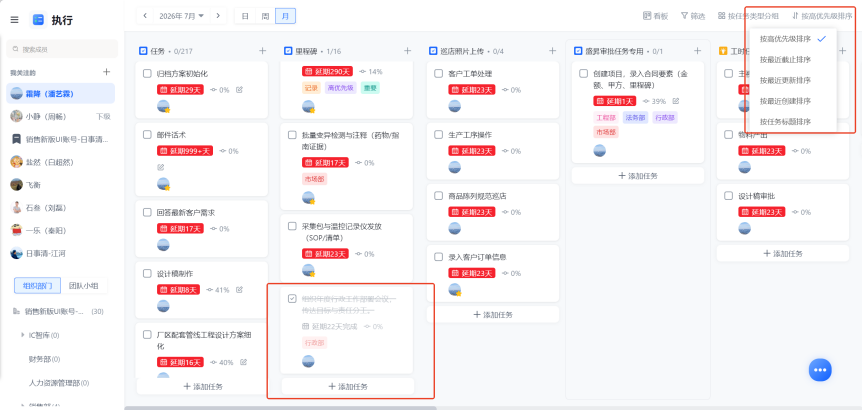Check the 设计稿审批 task checkbox
Screen dimensions: 862x410
(x=728, y=196)
